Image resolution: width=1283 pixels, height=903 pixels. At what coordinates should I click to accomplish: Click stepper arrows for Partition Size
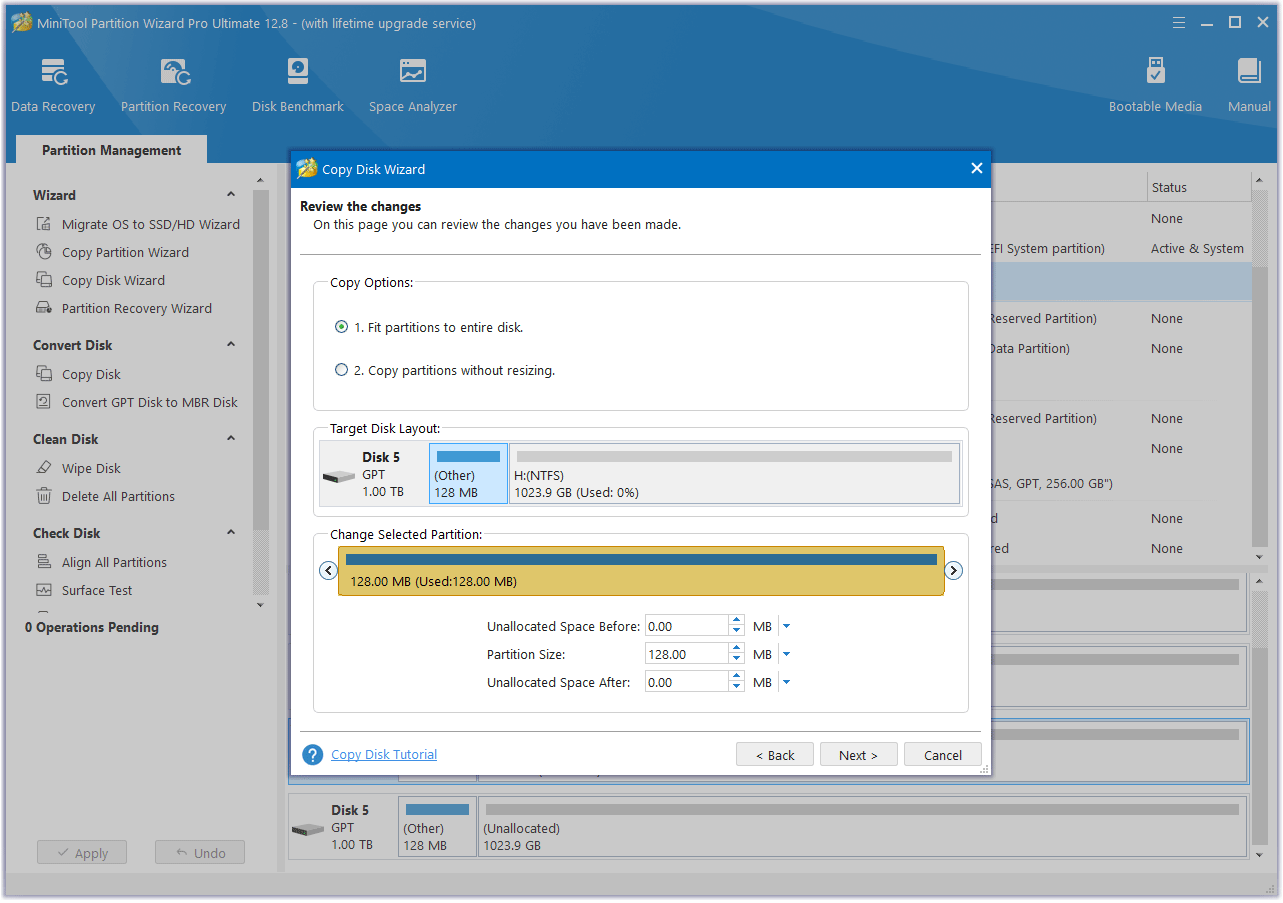coord(737,654)
